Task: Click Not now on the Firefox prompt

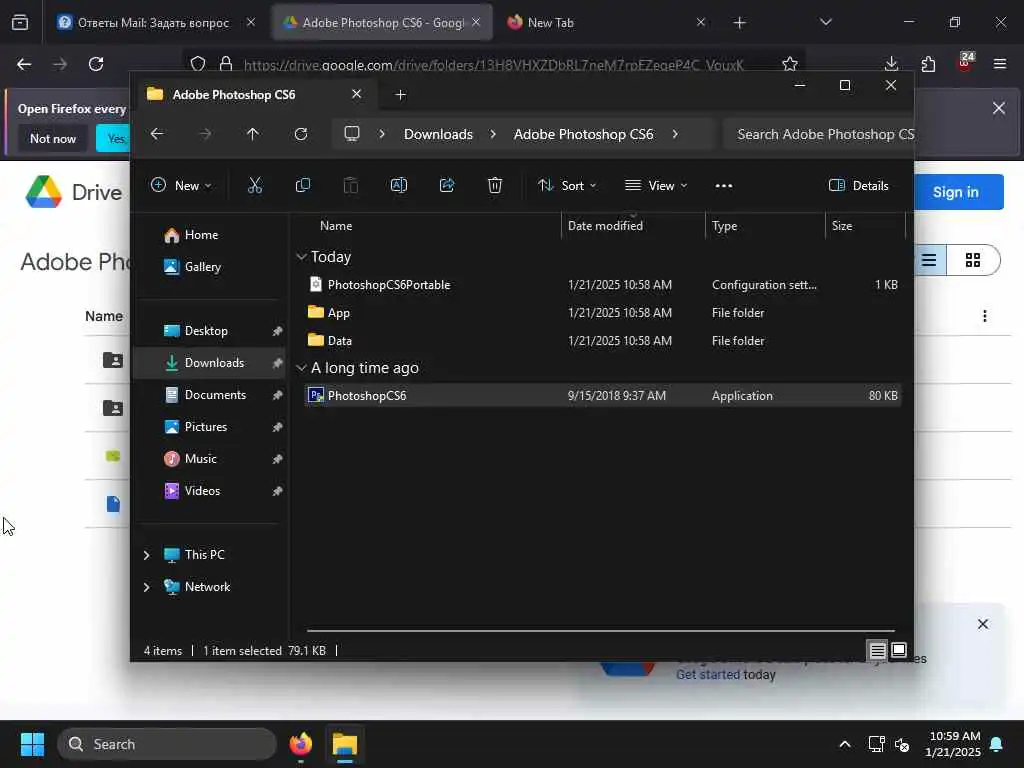Action: (x=53, y=138)
